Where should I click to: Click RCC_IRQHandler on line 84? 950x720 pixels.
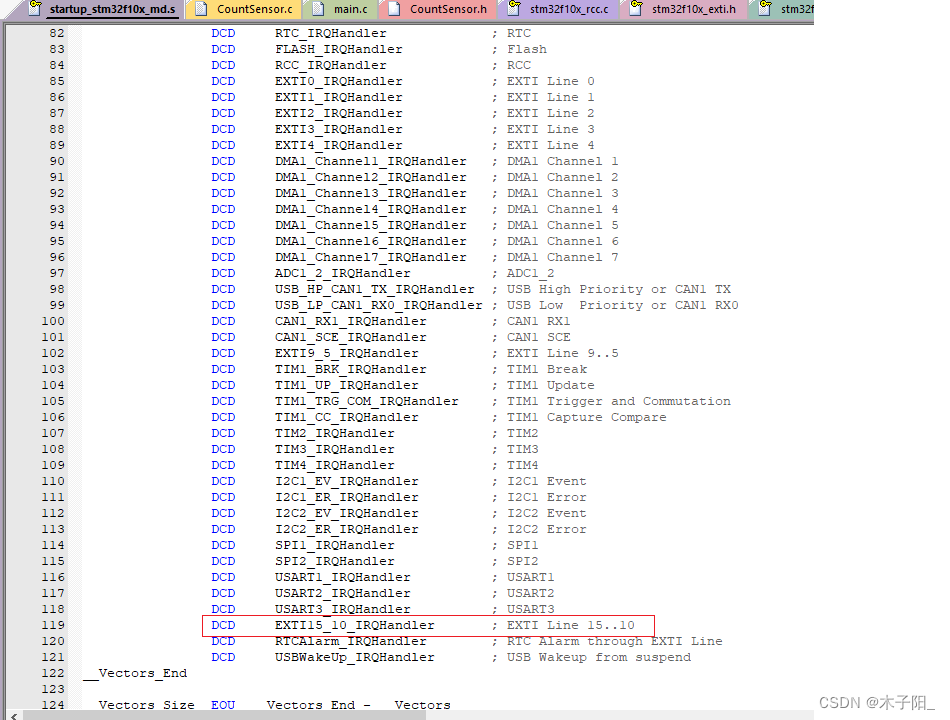[x=330, y=65]
